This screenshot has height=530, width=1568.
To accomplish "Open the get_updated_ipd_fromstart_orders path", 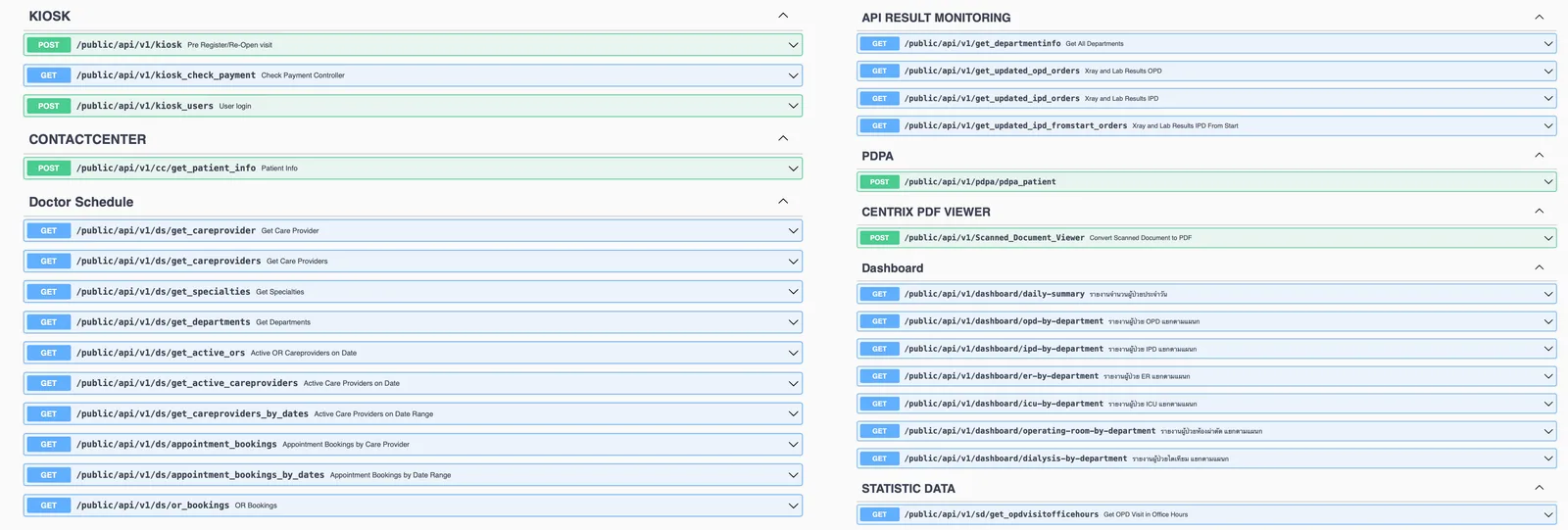I will click(1015, 126).
